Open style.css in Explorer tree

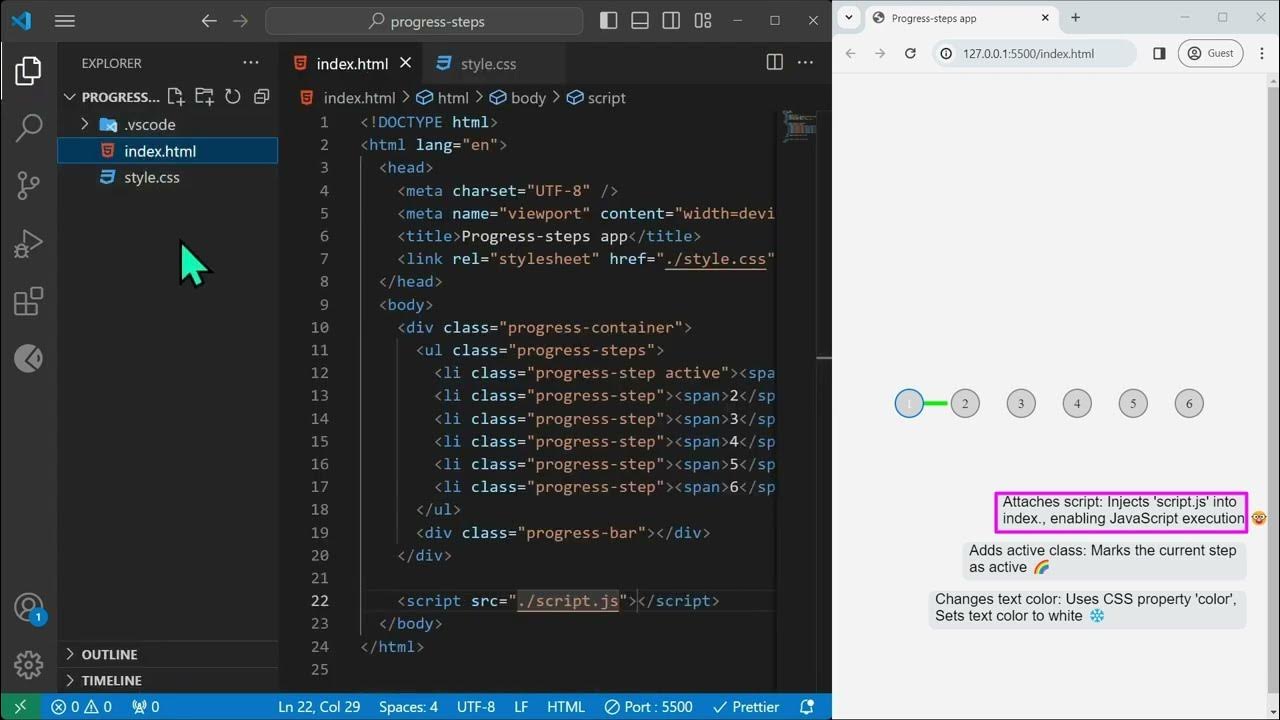pos(168,177)
